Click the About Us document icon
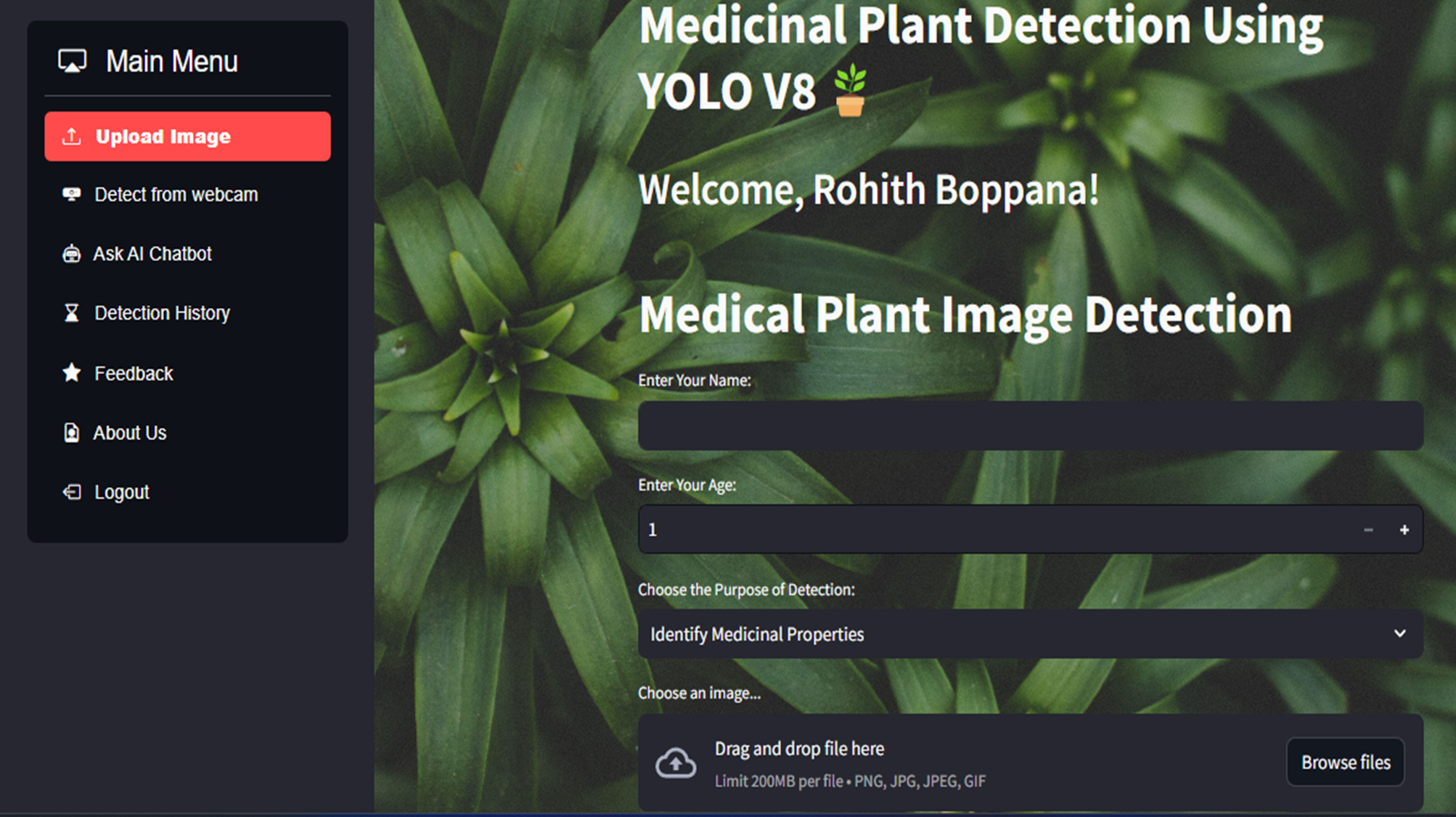 [71, 433]
